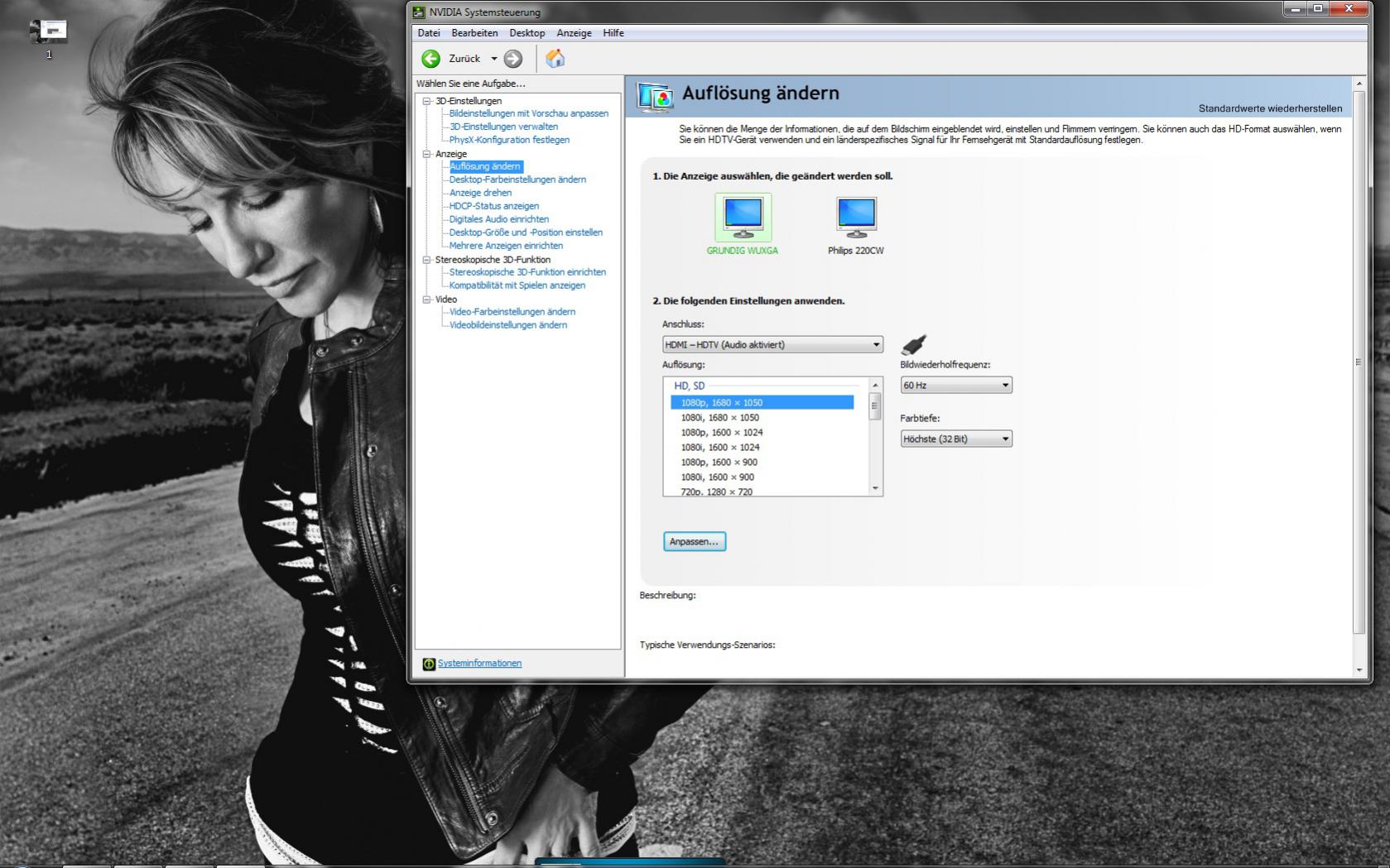Open HDCP-Status anzeigen
This screenshot has height=868, width=1390.
tap(494, 206)
